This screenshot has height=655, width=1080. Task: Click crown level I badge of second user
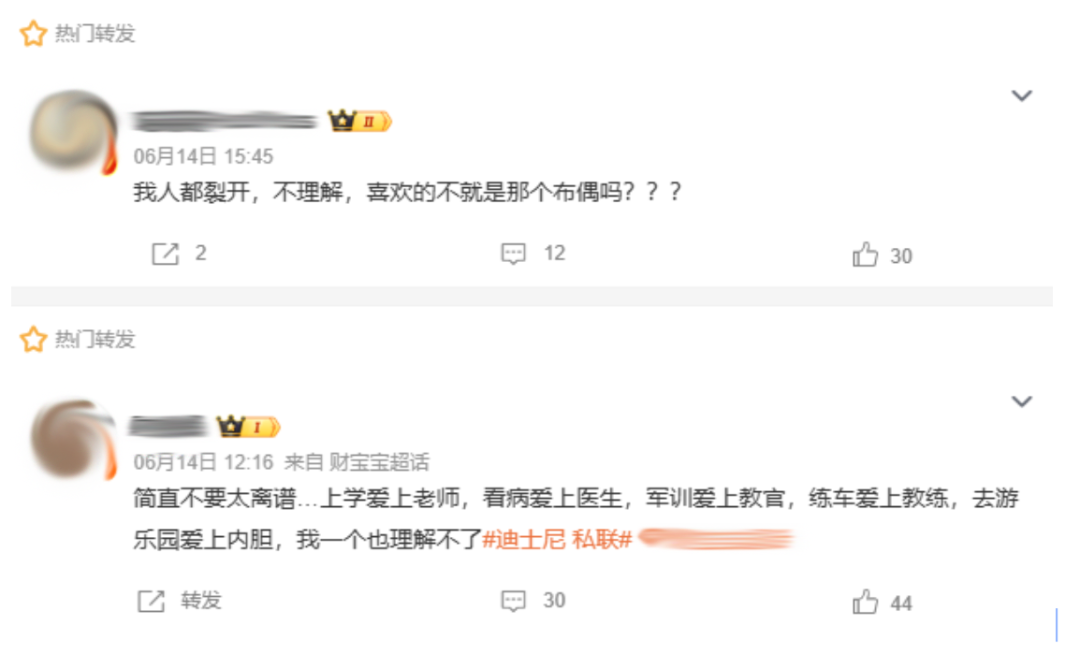pyautogui.click(x=249, y=426)
